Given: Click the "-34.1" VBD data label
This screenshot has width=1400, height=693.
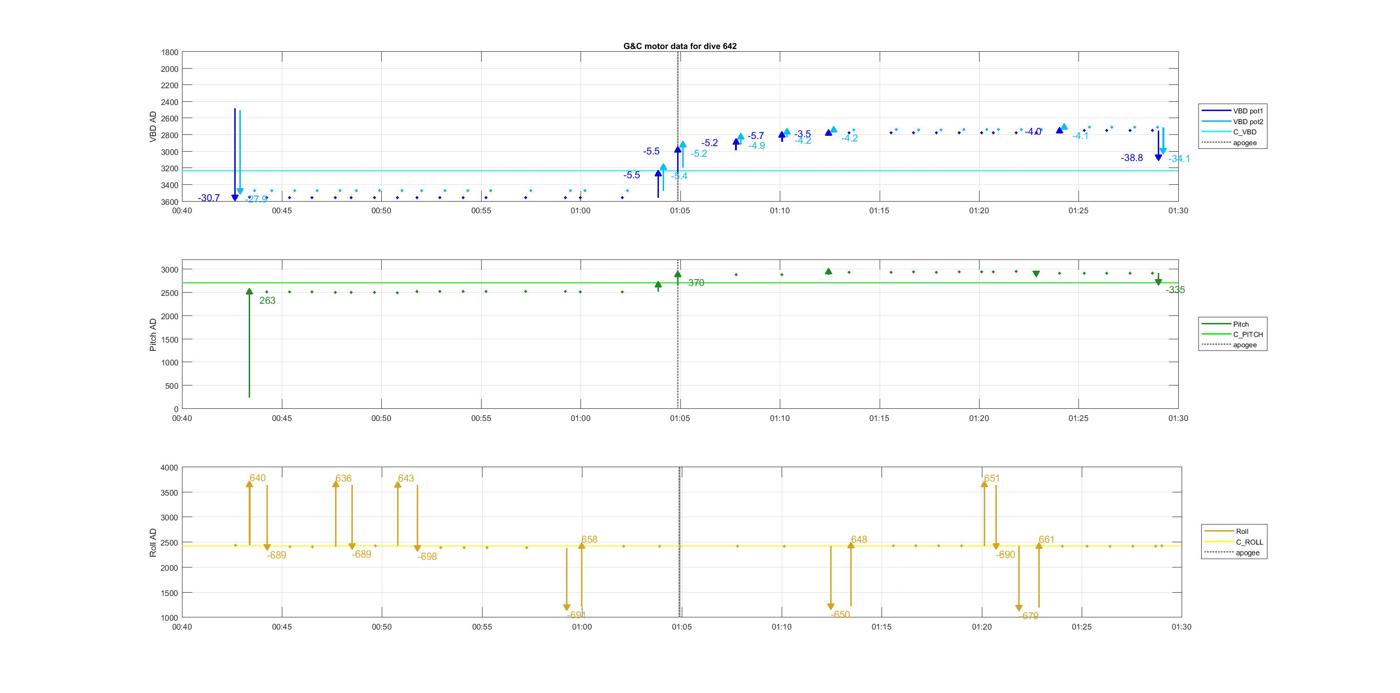Looking at the screenshot, I should pos(1179,159).
